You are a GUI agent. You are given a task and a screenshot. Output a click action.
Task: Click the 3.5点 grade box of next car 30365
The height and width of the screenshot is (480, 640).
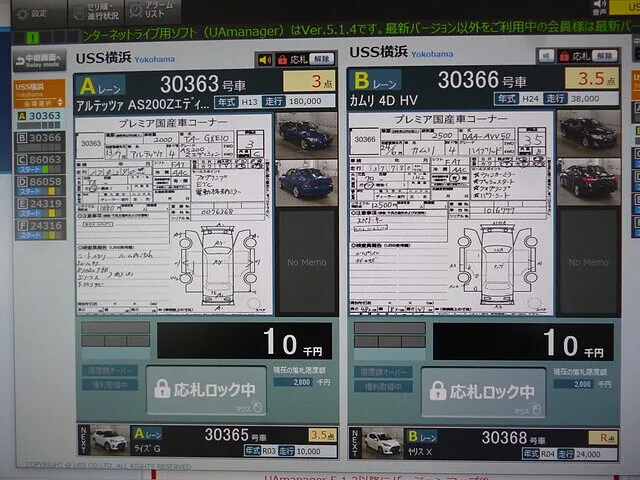click(322, 435)
